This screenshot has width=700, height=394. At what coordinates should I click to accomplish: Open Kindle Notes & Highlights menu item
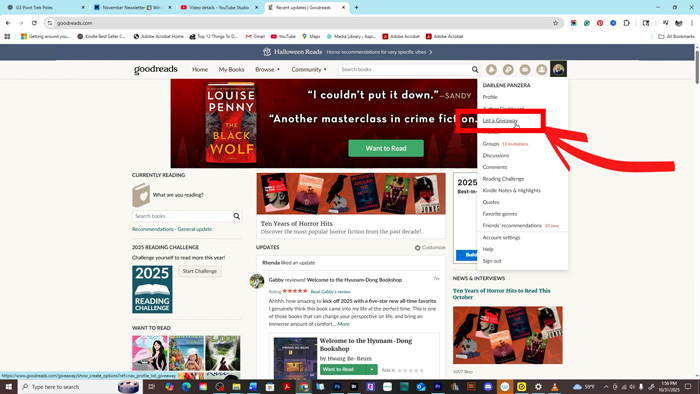coord(511,191)
